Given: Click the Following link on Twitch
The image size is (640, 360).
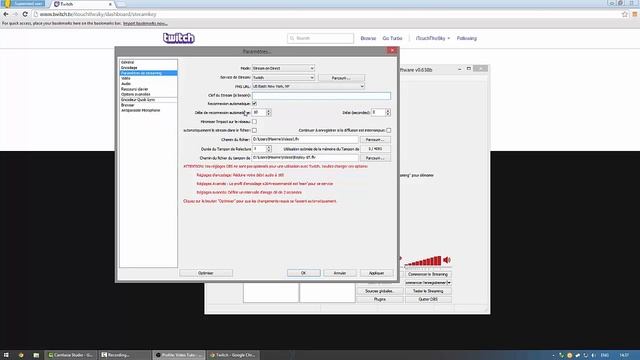Looking at the screenshot, I should pyautogui.click(x=467, y=38).
